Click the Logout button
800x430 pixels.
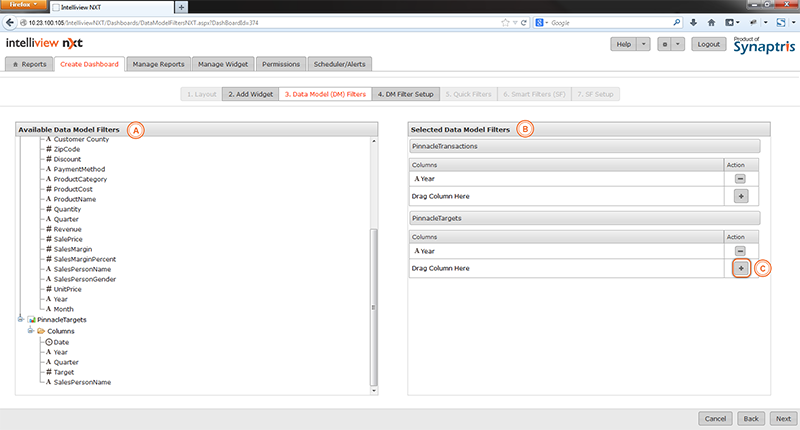(x=709, y=44)
